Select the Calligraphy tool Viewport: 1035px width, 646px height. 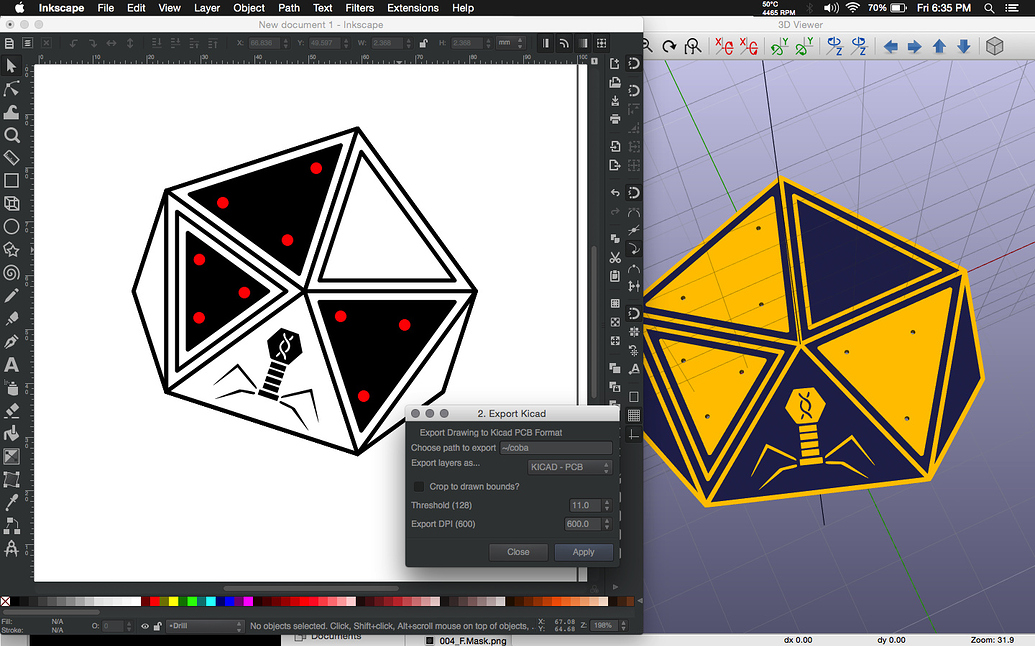click(11, 342)
